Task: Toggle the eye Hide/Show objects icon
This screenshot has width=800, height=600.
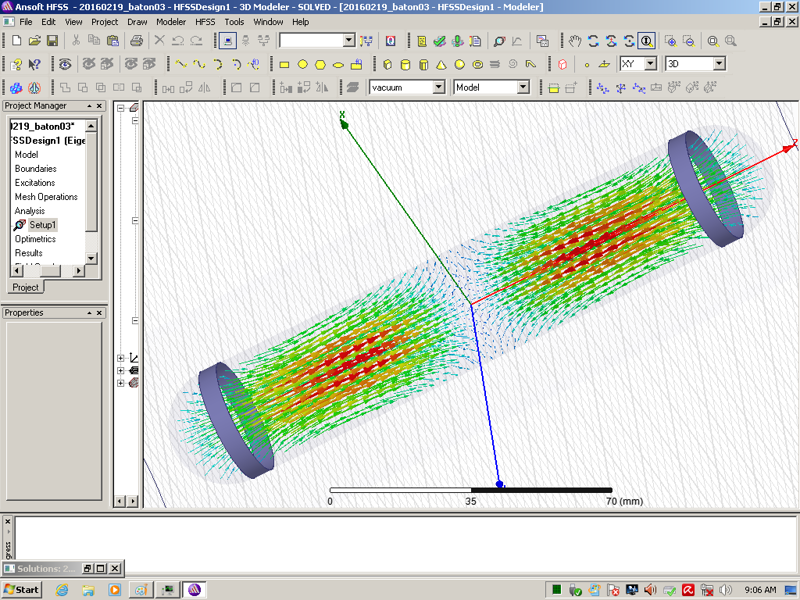Action: [66, 64]
